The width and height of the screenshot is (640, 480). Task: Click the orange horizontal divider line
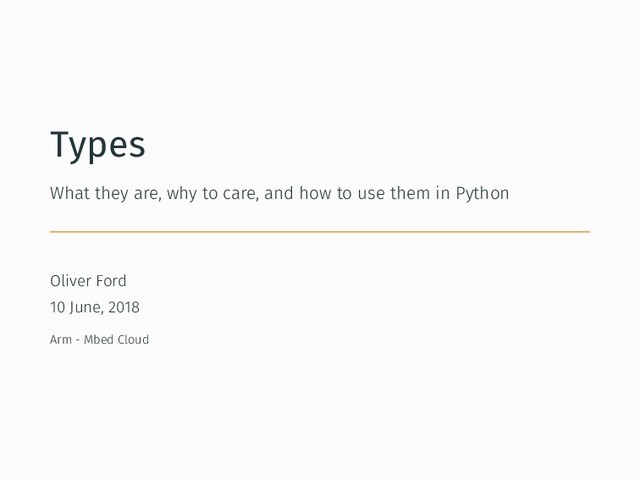point(320,232)
